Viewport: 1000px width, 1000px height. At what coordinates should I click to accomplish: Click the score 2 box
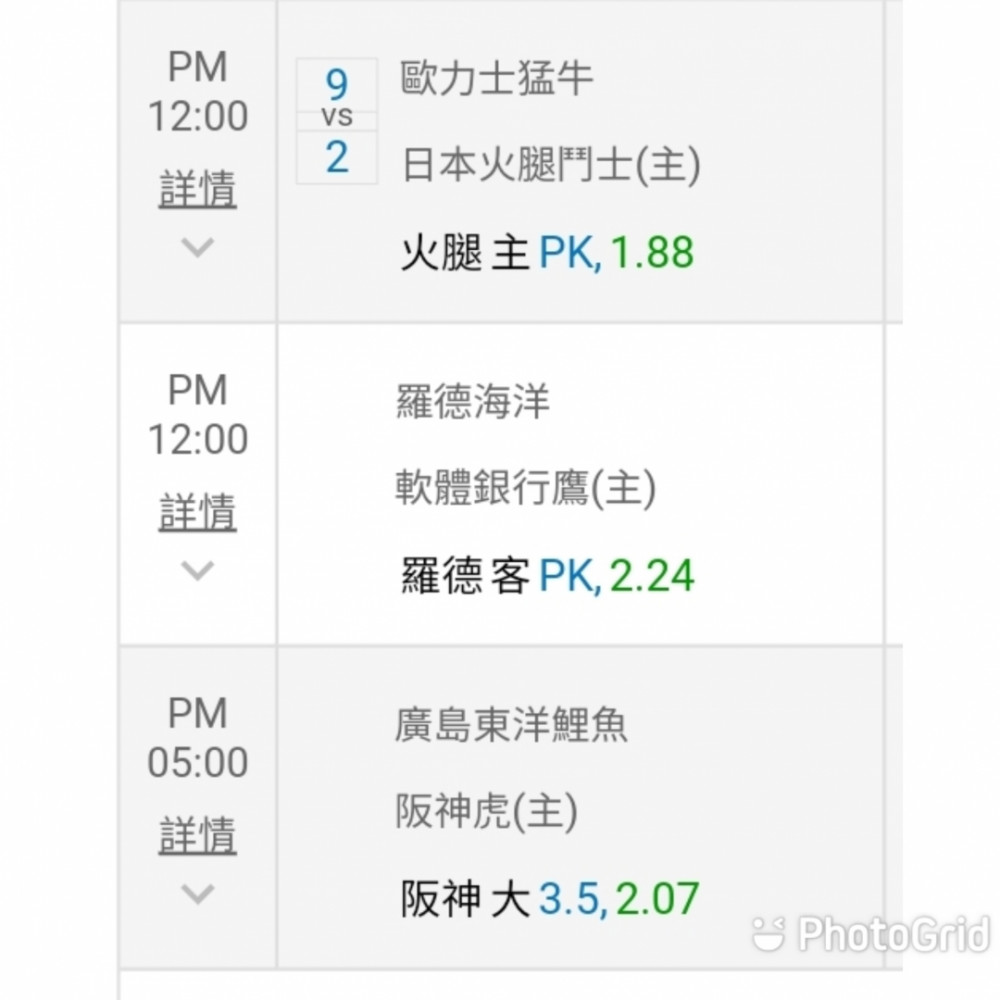click(x=337, y=158)
